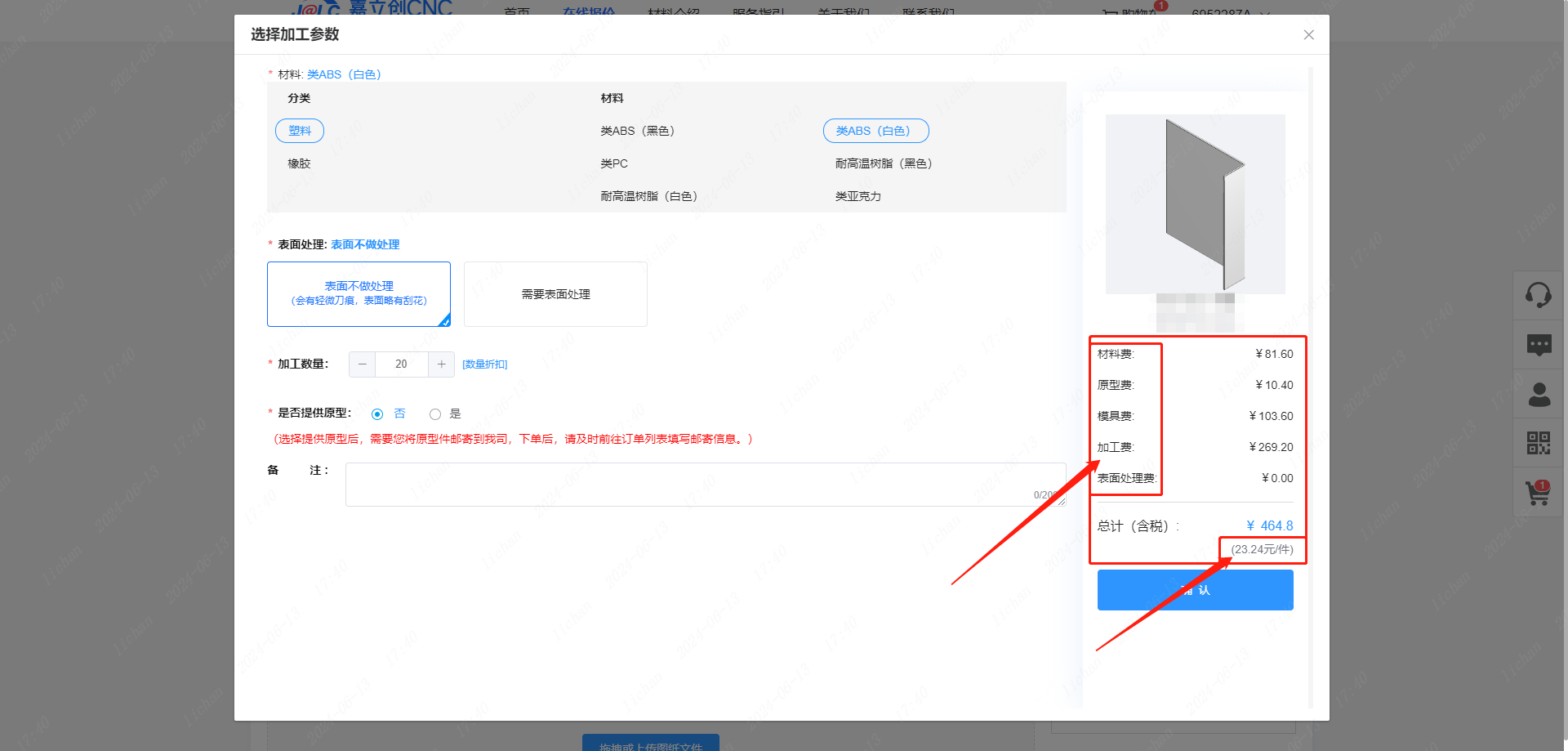Viewport: 1568px width, 751px height.
Task: Click the 3D part preview thumbnail
Action: click(1195, 204)
